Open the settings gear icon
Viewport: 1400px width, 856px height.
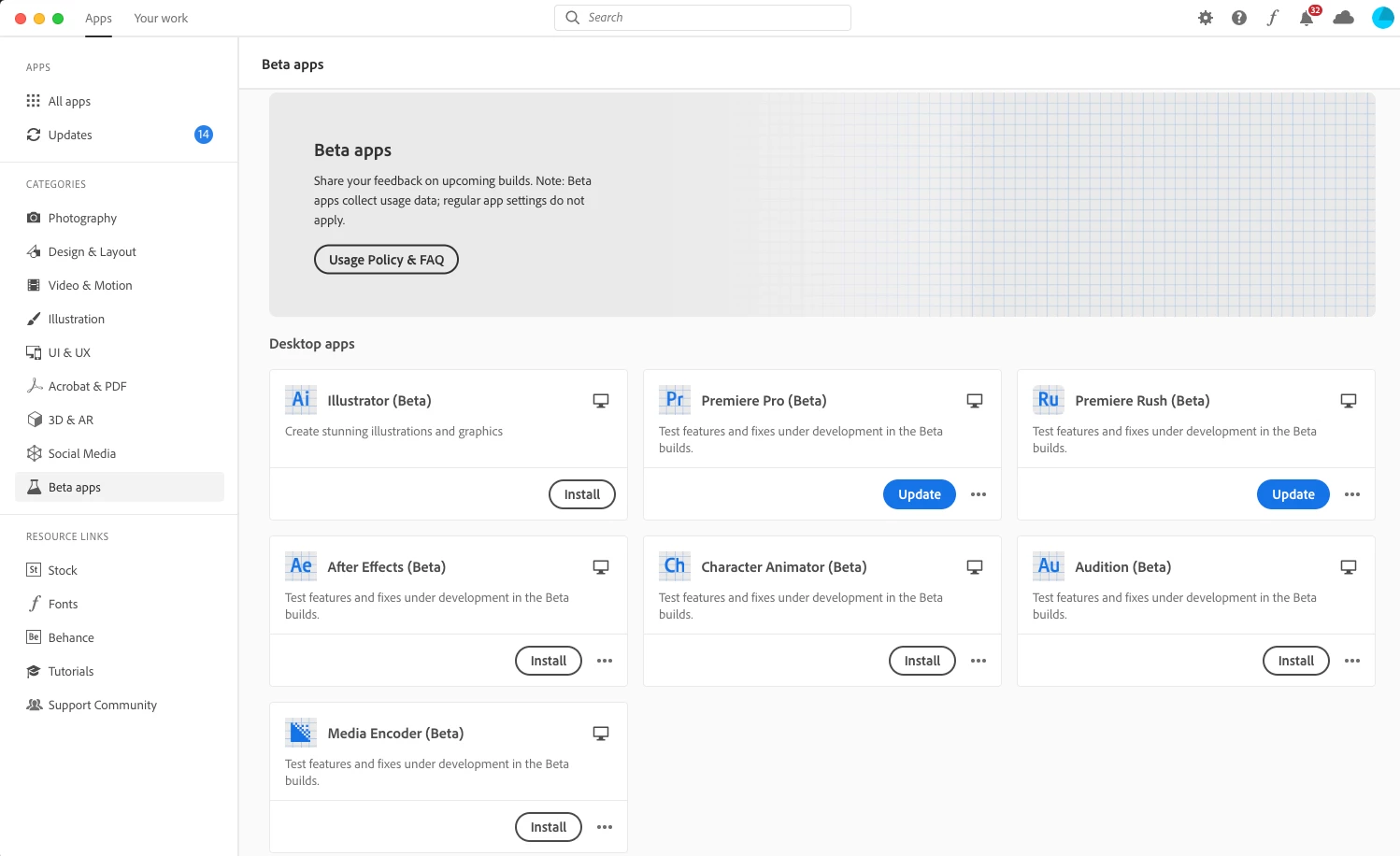1206,18
